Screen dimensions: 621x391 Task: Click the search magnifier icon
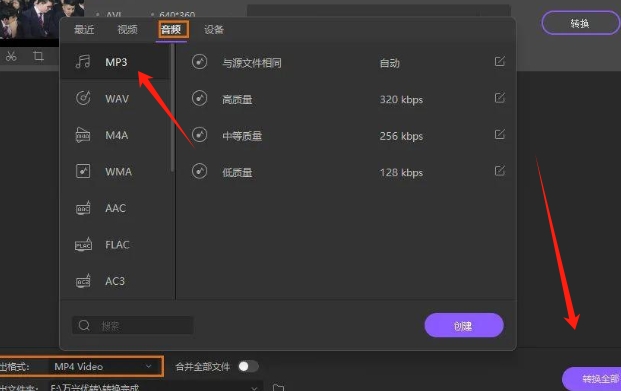point(84,325)
